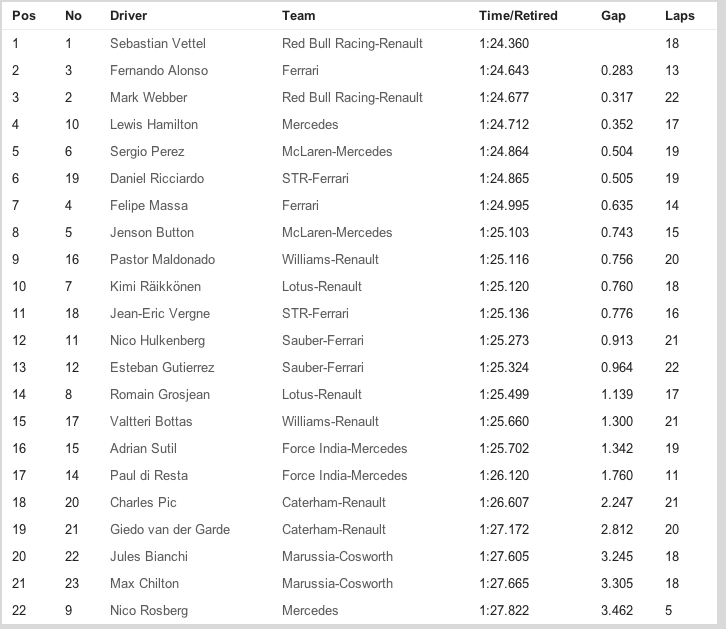
Task: Click on Lewis Hamilton's name
Action: 154,125
